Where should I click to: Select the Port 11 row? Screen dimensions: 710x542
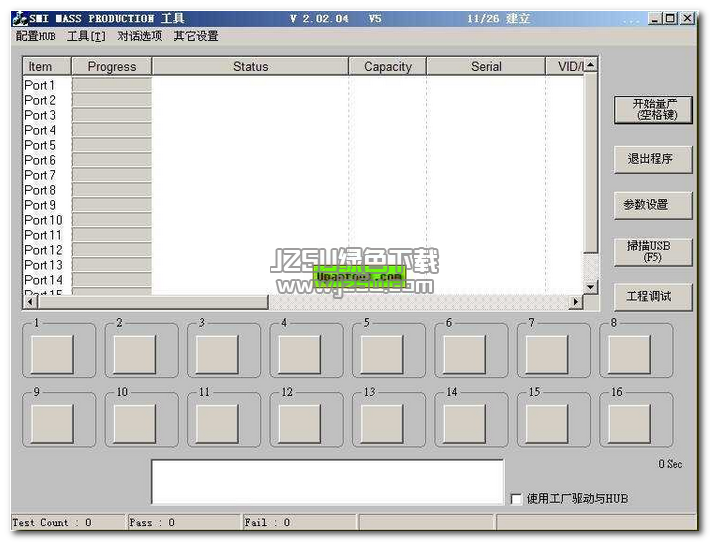coord(303,235)
